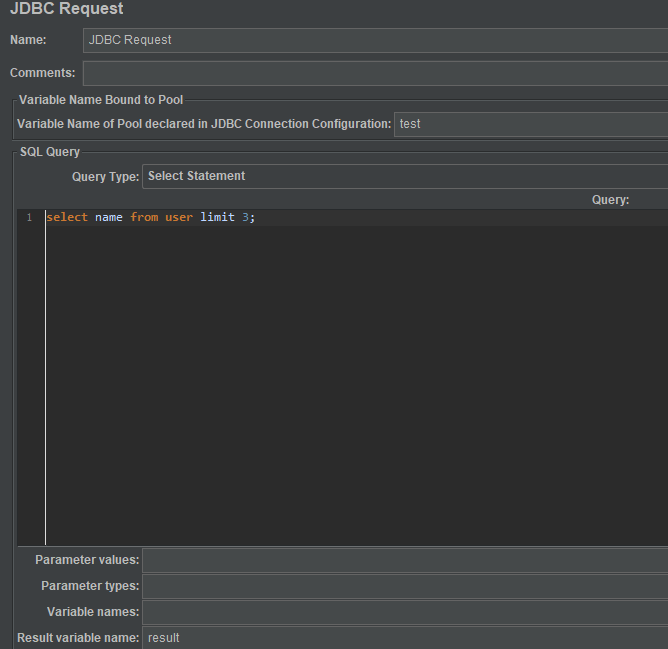Viewport: 668px width, 649px height.
Task: Place cursor after the semicolon in the query
Action: pyautogui.click(x=257, y=218)
